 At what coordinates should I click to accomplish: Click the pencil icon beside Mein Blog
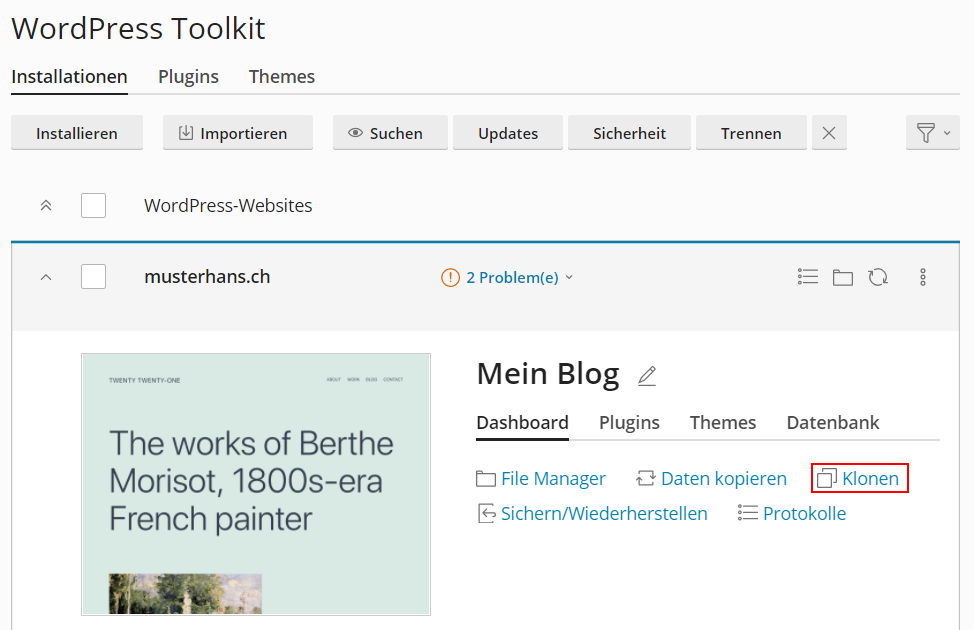pos(647,376)
